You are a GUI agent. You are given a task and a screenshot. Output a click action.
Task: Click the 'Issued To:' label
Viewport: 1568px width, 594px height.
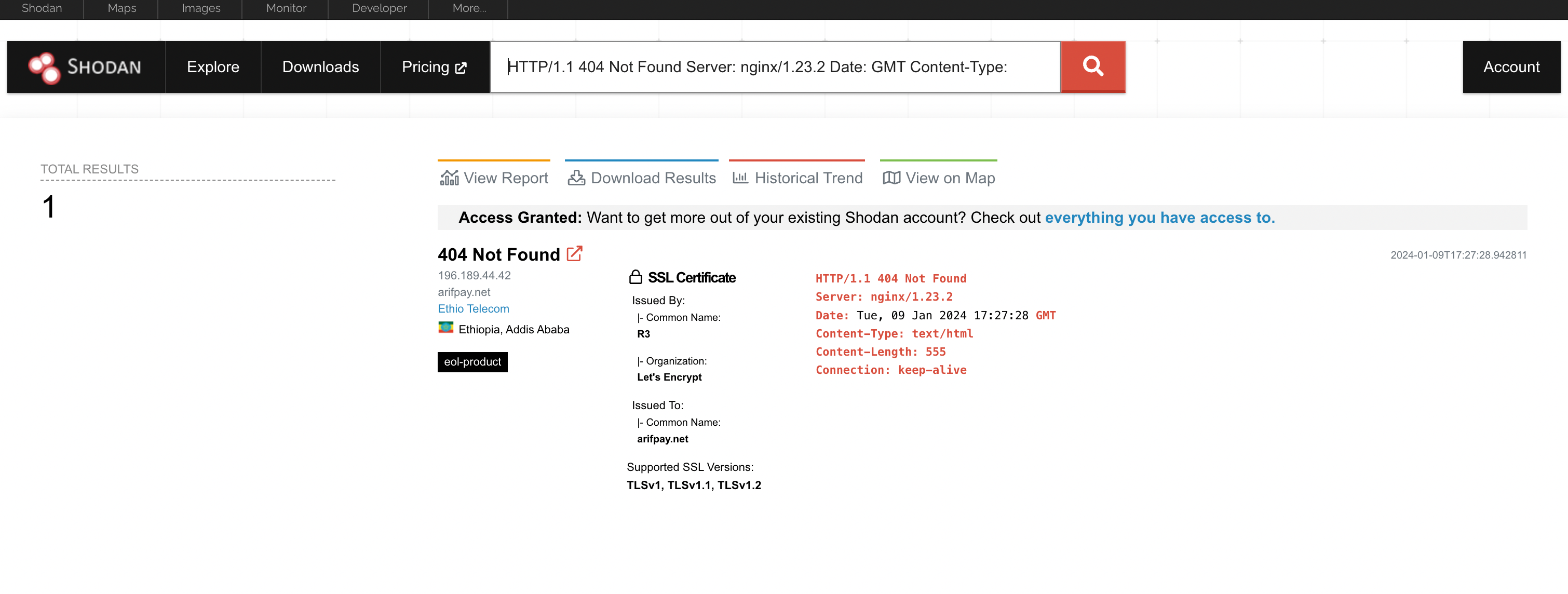tap(657, 404)
